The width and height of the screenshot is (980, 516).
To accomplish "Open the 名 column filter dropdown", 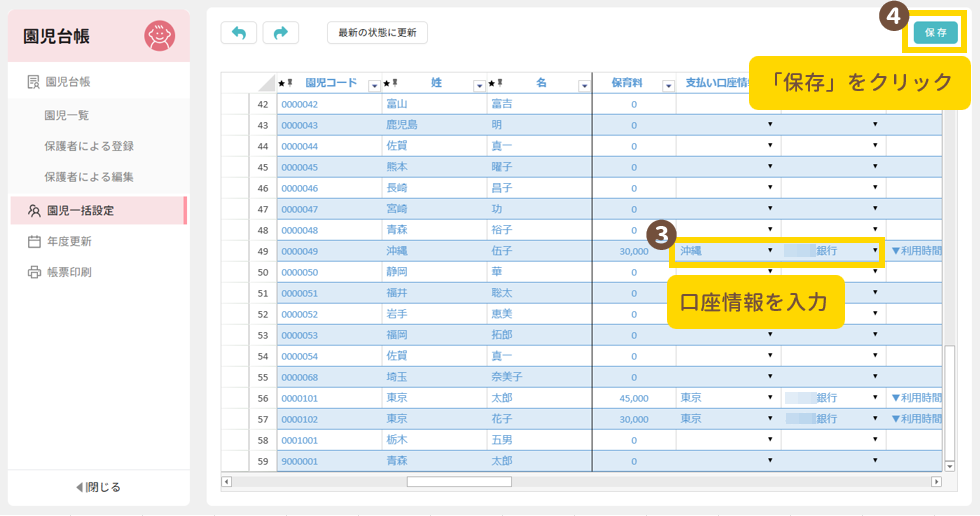I will [583, 85].
